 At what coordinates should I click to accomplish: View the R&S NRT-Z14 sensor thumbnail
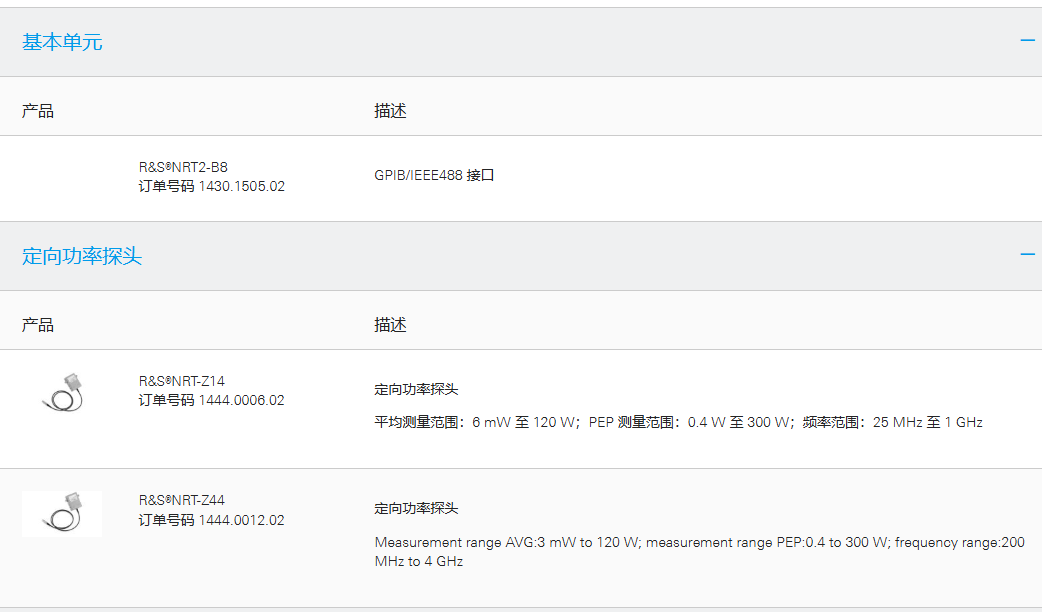coord(62,393)
